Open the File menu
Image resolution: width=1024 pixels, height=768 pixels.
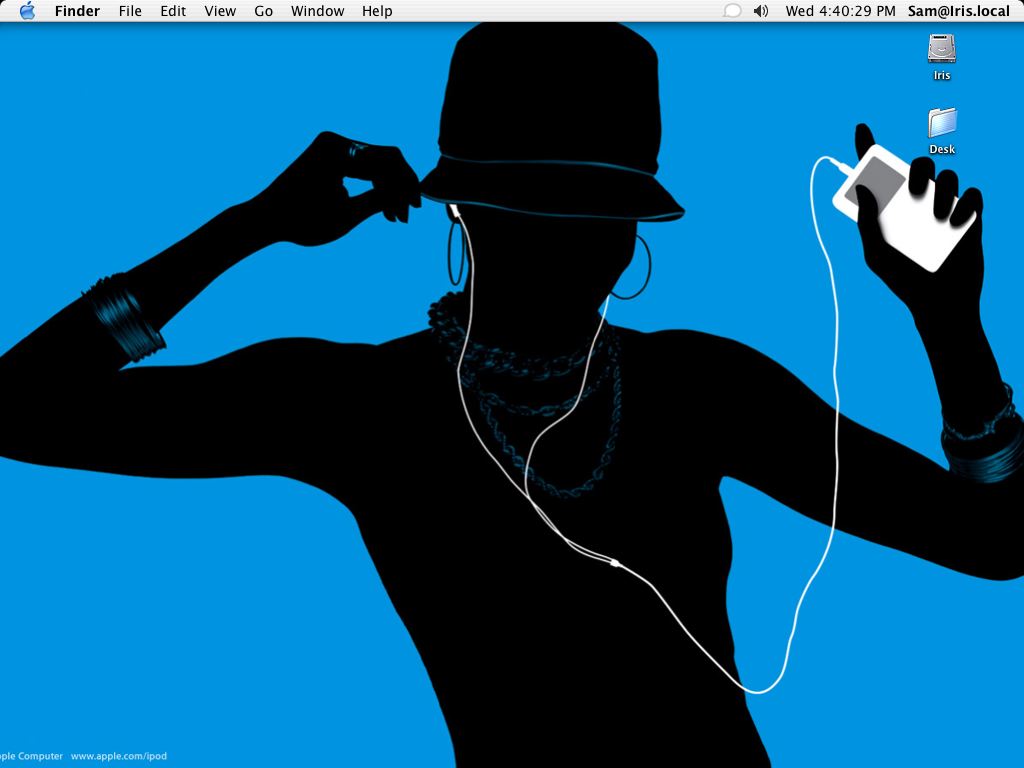pos(130,11)
